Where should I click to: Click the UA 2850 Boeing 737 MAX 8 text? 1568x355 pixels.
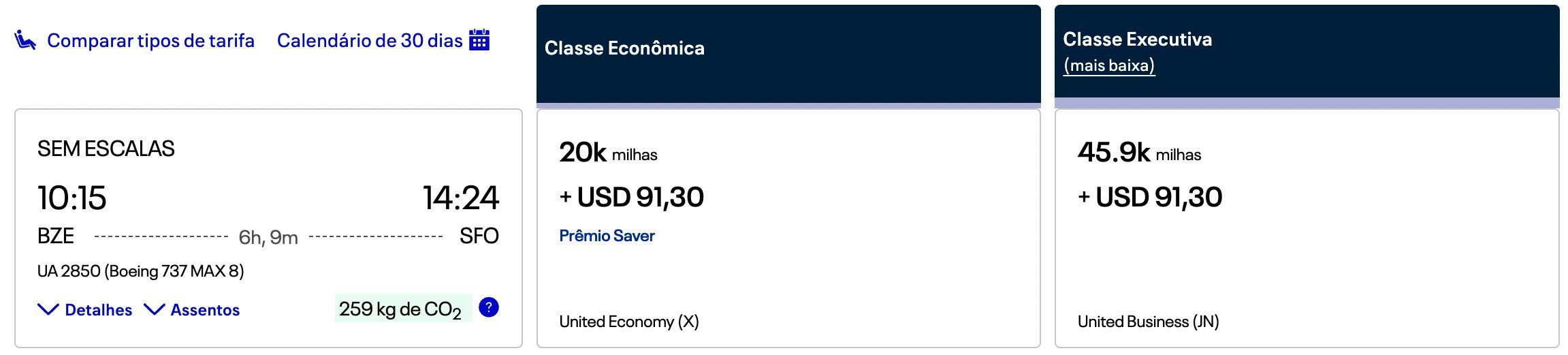click(140, 271)
